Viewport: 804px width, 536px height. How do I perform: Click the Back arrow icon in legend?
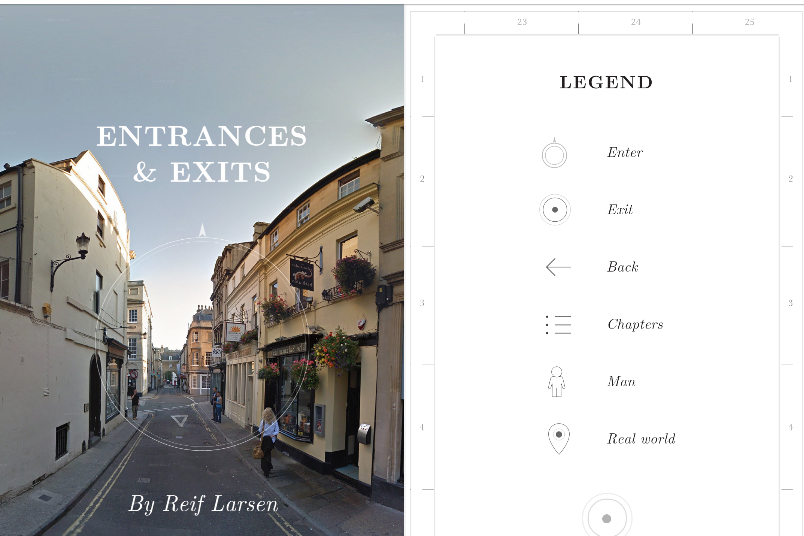point(558,267)
